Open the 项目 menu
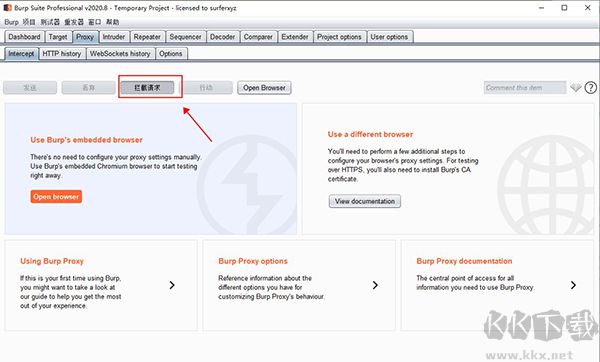This screenshot has height=362, width=600. 29,22
